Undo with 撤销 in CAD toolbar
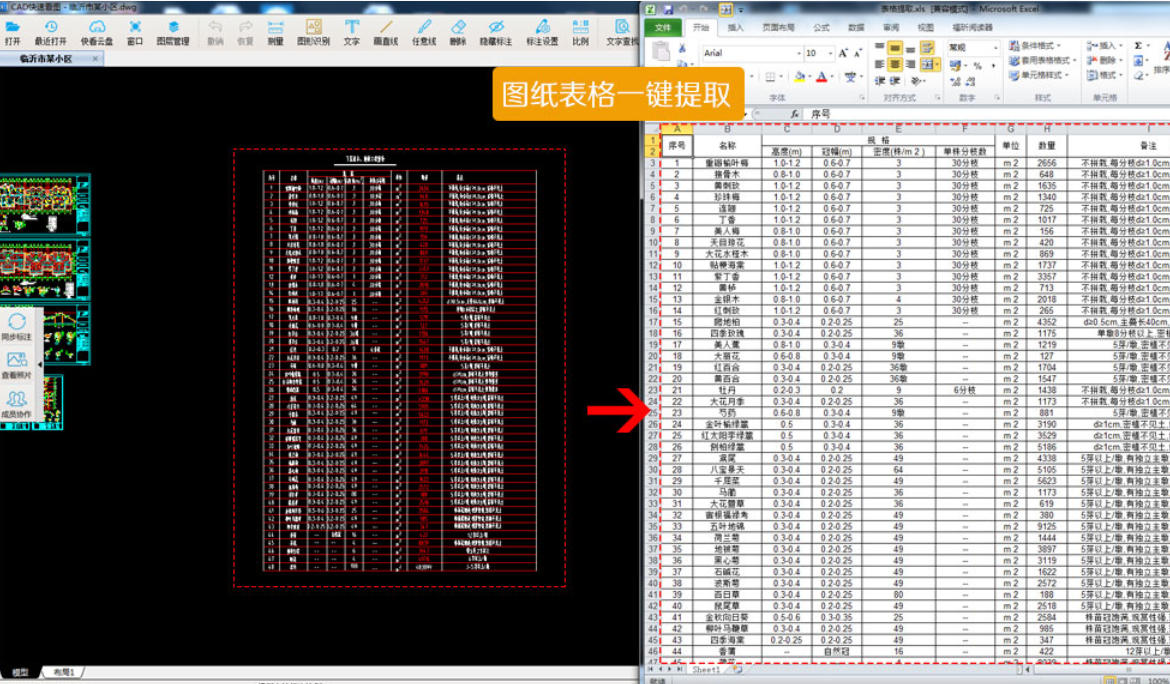 click(x=215, y=32)
